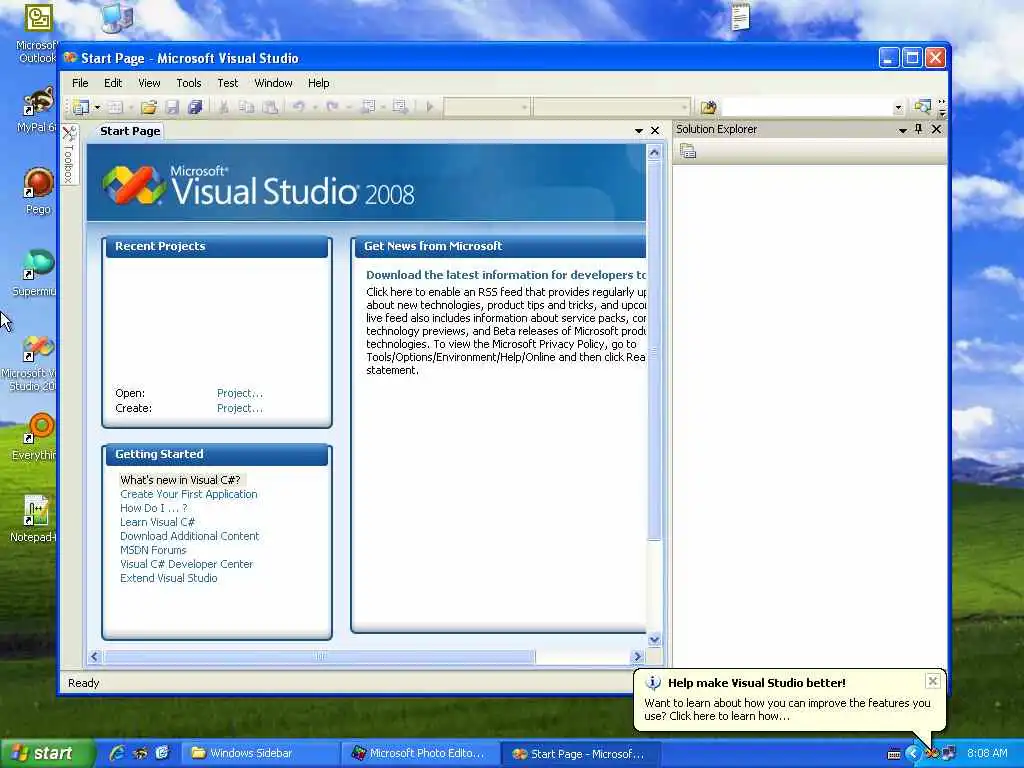Close the Solution Explorer panel
This screenshot has height=768, width=1024.
tap(936, 129)
